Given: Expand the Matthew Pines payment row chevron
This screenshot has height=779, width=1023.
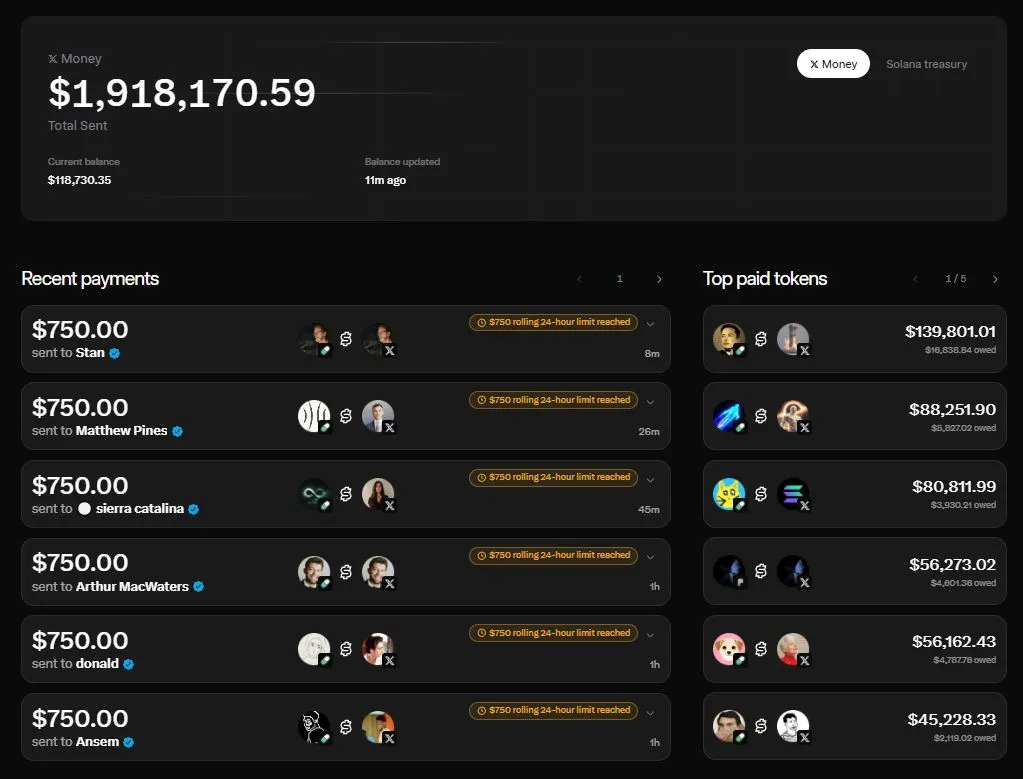Looking at the screenshot, I should point(650,402).
